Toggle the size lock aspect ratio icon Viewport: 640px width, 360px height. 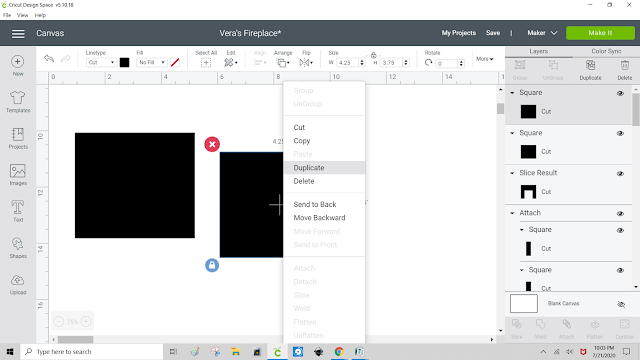(373, 55)
